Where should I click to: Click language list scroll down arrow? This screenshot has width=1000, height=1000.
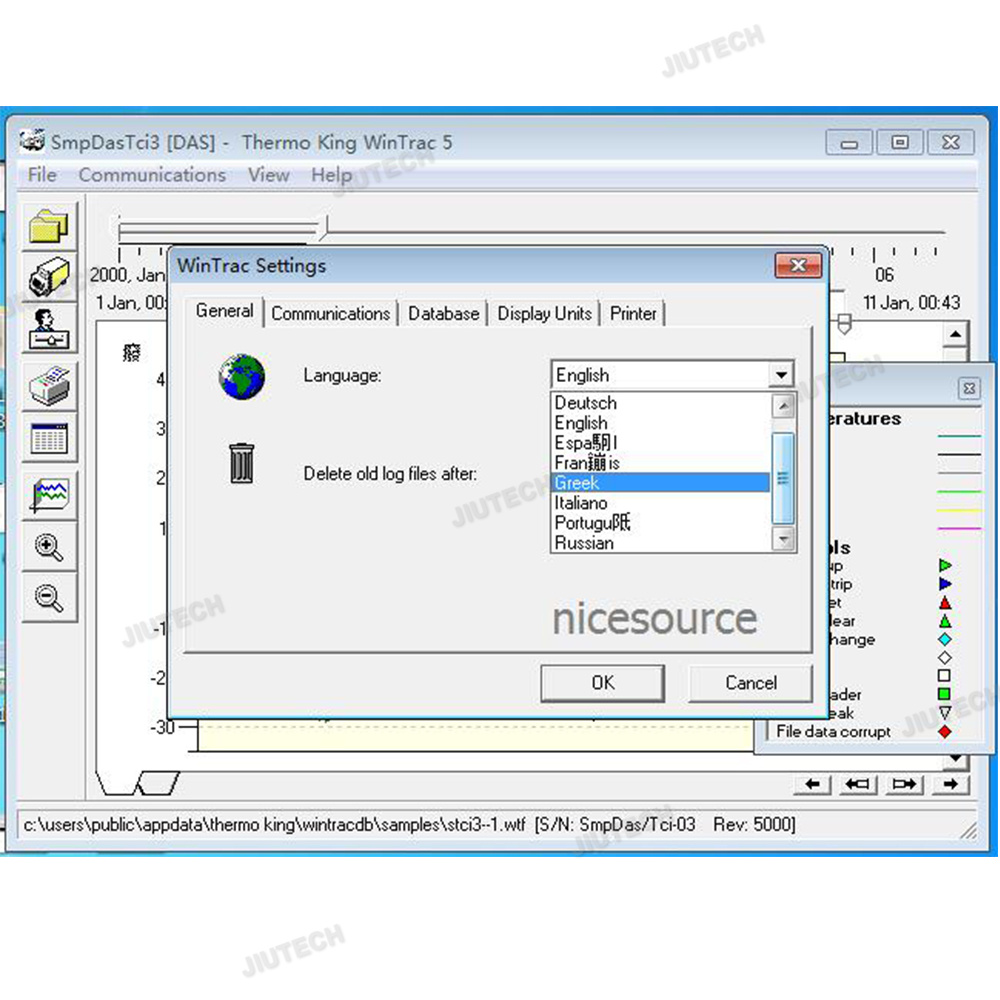point(783,540)
